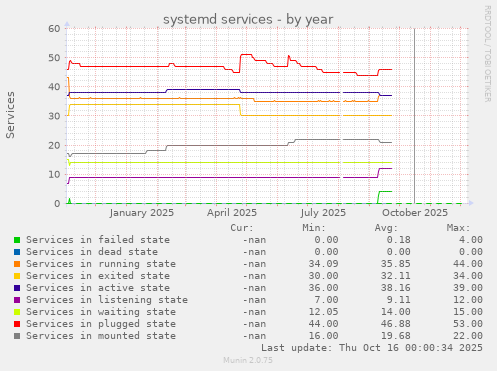Screen dimensions: 497x371
Task: Click the running state avg value 35.85
Action: click(396, 264)
